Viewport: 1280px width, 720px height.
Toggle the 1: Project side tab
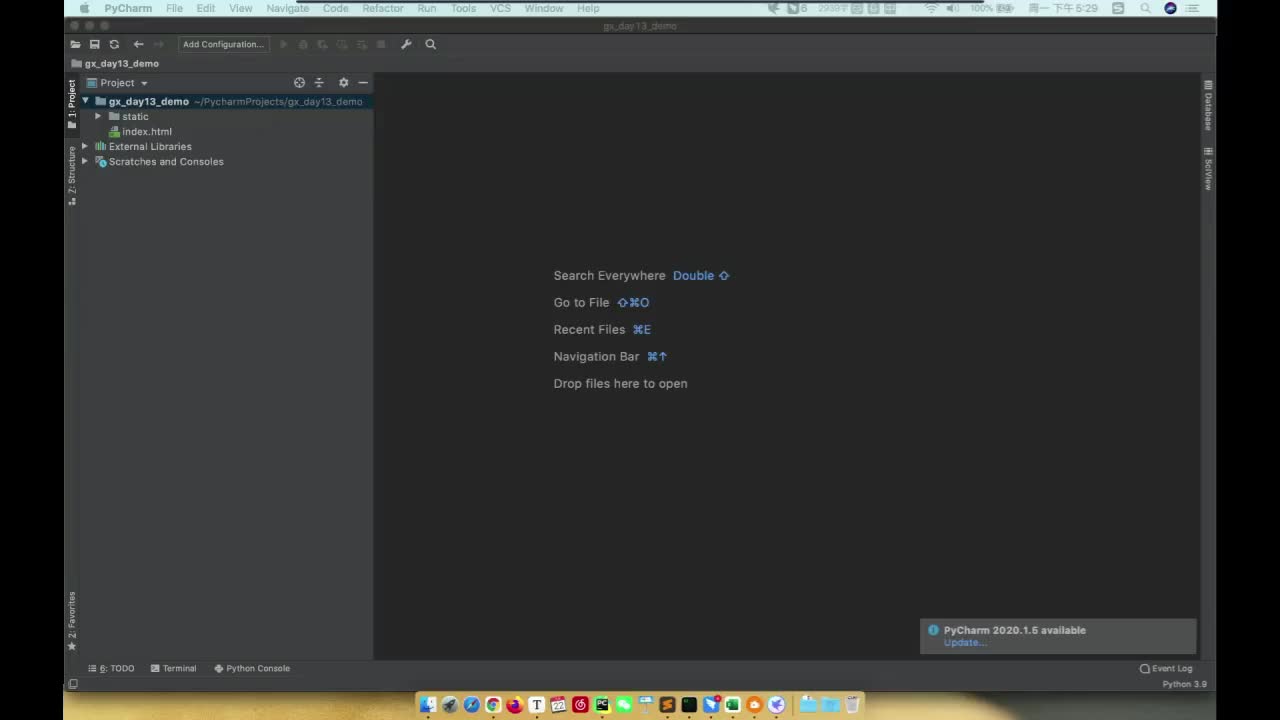click(x=72, y=104)
